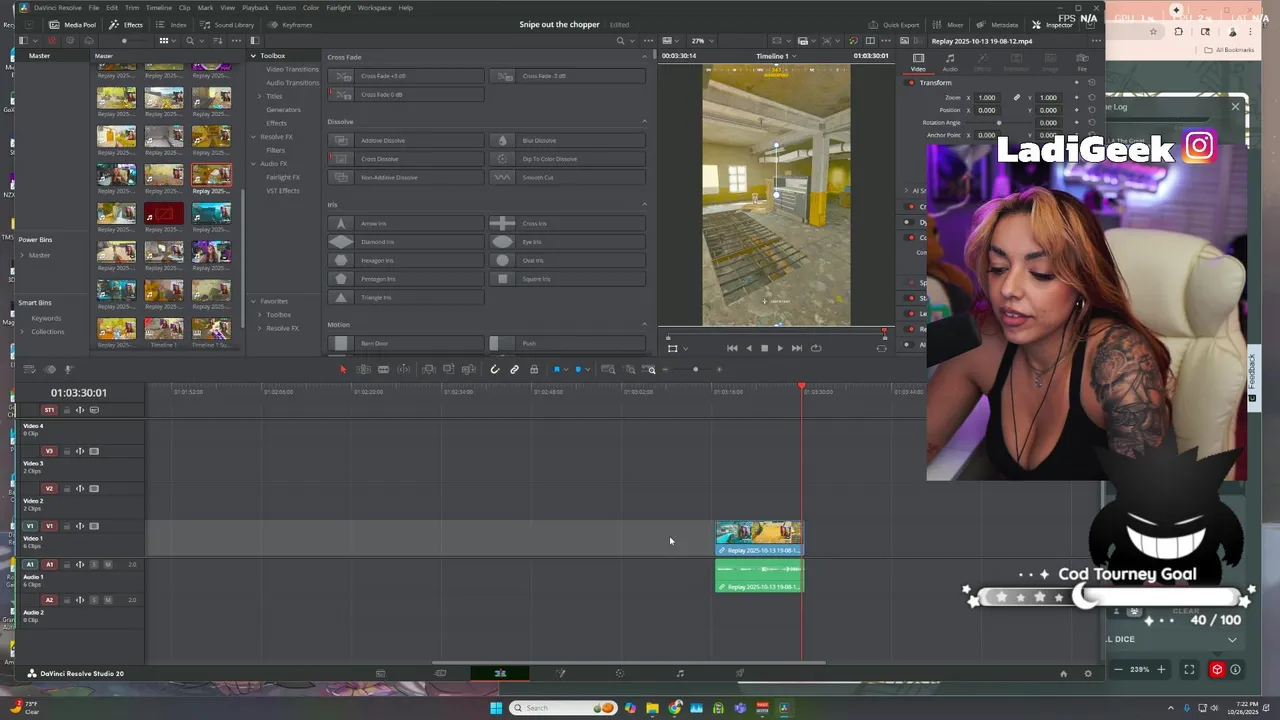This screenshot has height=720, width=1280.
Task: Open the Fusion page icon
Action: click(560, 673)
